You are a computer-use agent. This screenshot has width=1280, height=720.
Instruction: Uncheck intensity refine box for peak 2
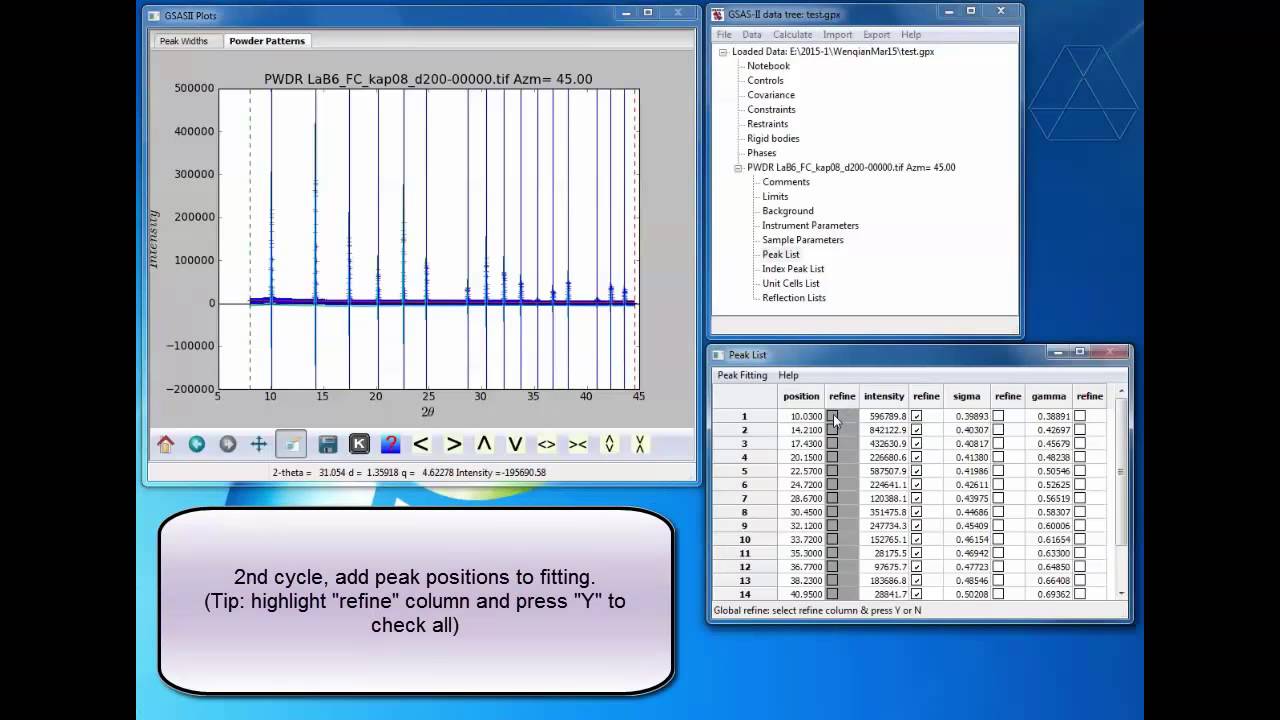916,430
